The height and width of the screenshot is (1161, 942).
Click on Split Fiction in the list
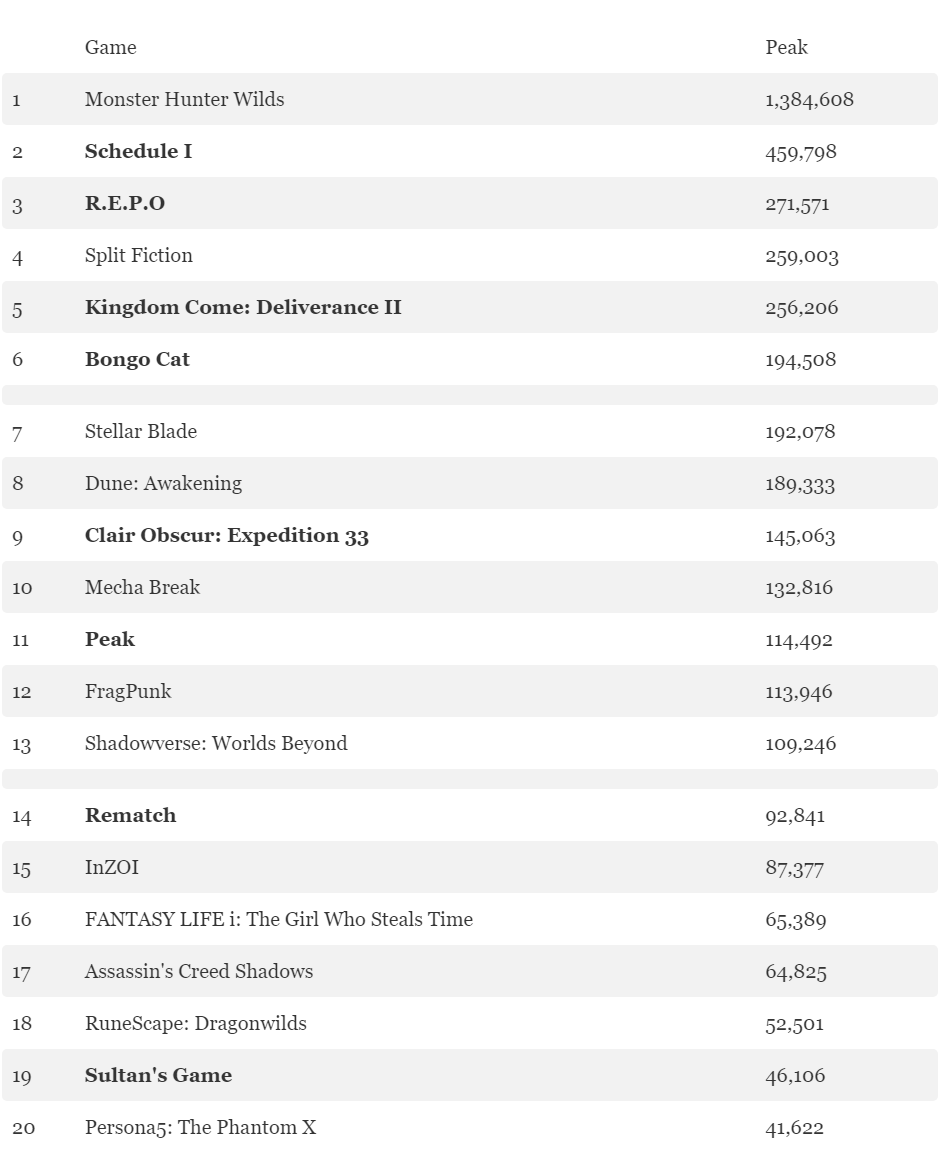click(x=139, y=255)
